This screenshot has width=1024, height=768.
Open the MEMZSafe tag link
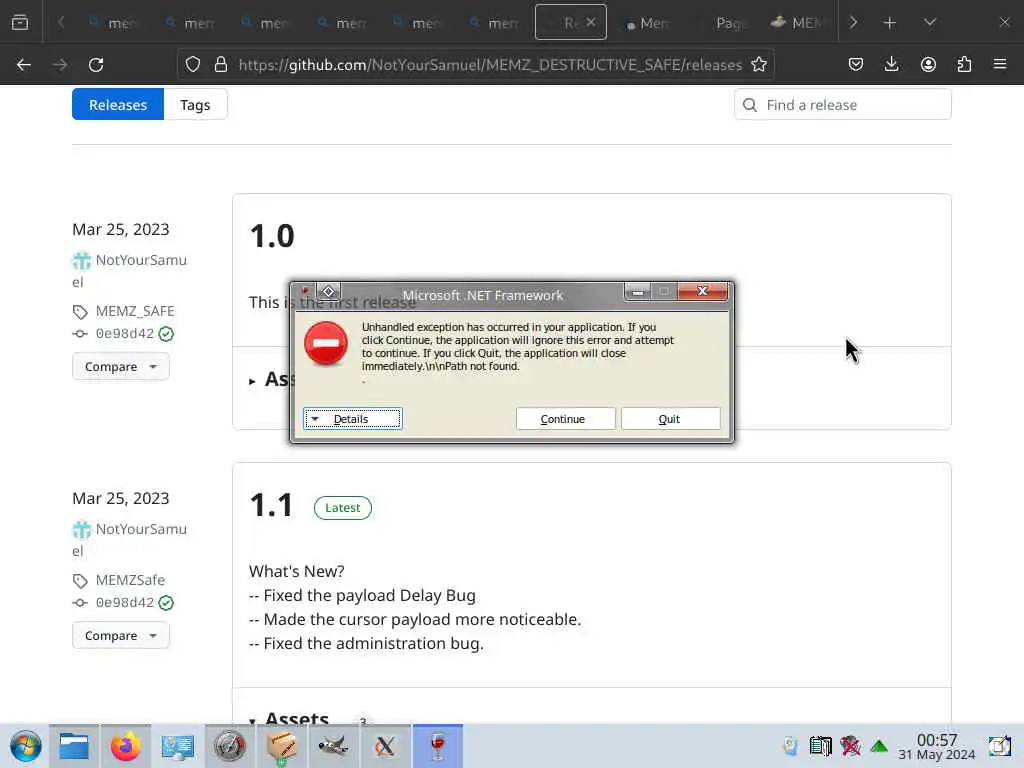(130, 580)
